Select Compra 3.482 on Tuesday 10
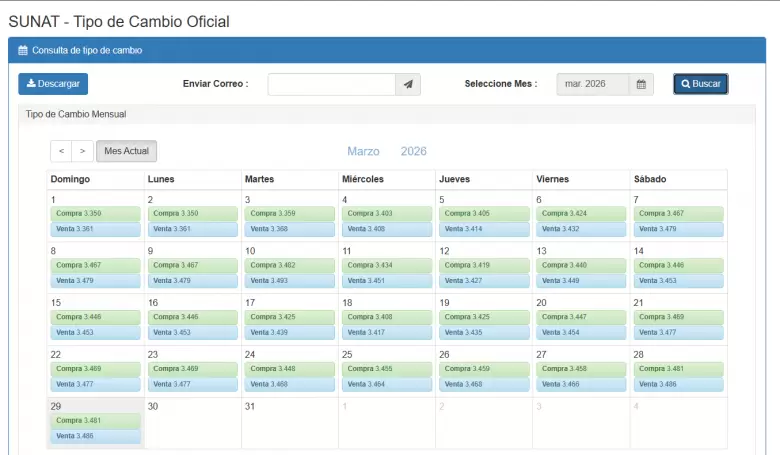 289,265
